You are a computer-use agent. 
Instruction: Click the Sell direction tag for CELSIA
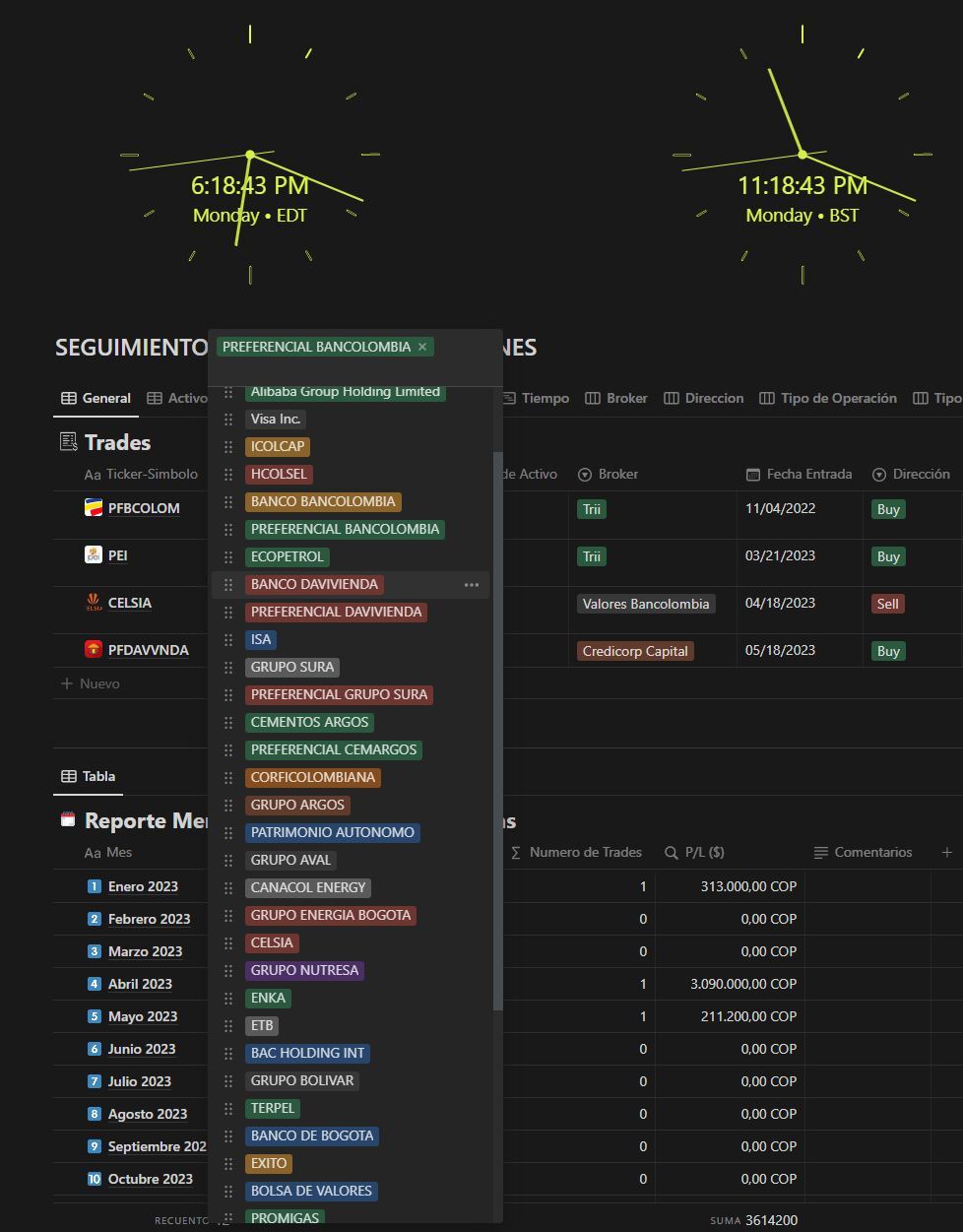[888, 604]
